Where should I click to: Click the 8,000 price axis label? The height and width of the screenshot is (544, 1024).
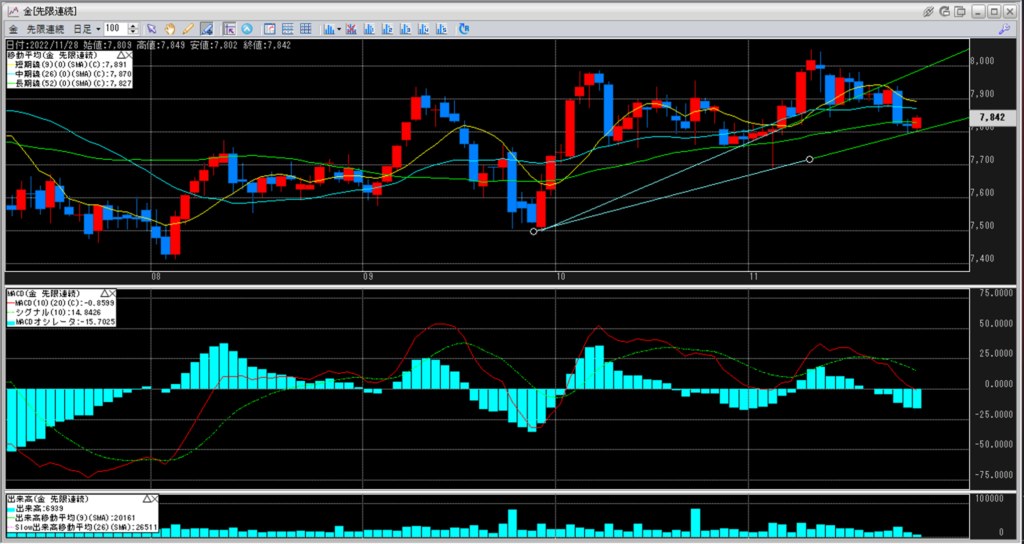[982, 61]
